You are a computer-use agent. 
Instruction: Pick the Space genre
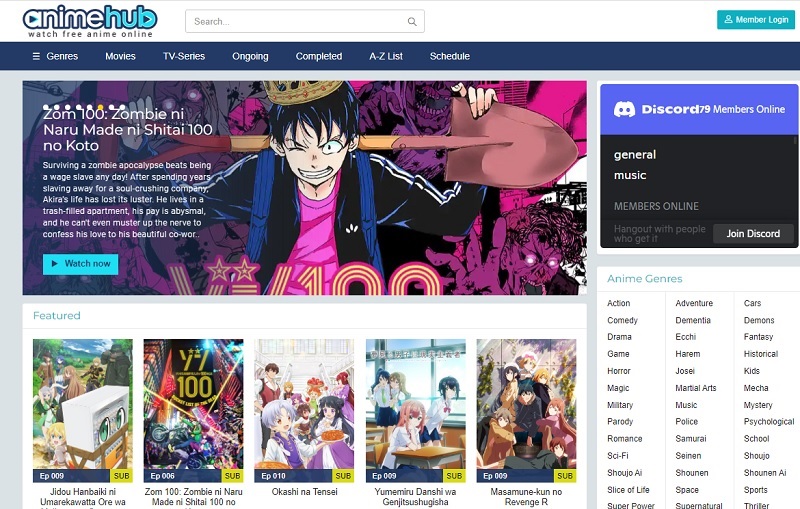(x=687, y=490)
